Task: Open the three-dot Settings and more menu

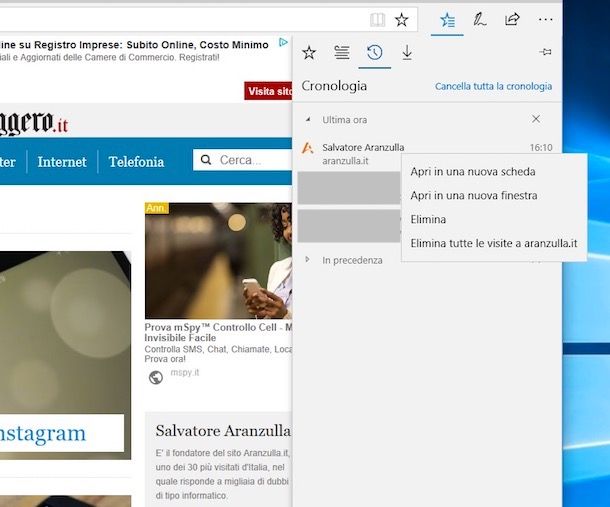Action: coord(545,19)
